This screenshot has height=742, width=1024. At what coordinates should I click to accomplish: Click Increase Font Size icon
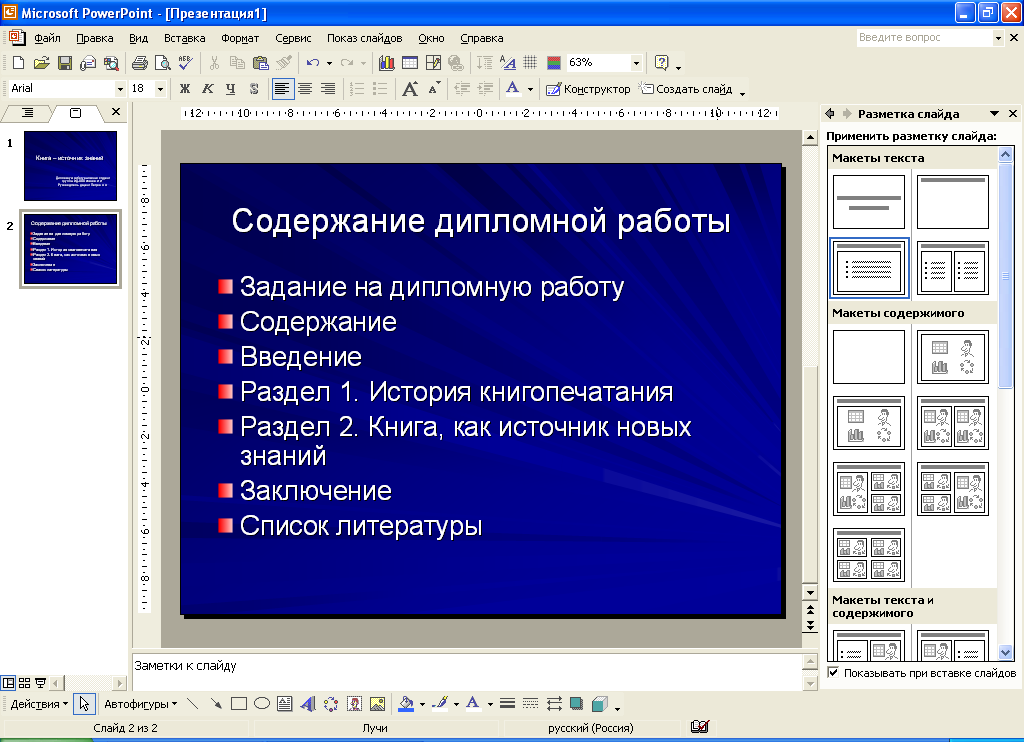click(x=410, y=89)
